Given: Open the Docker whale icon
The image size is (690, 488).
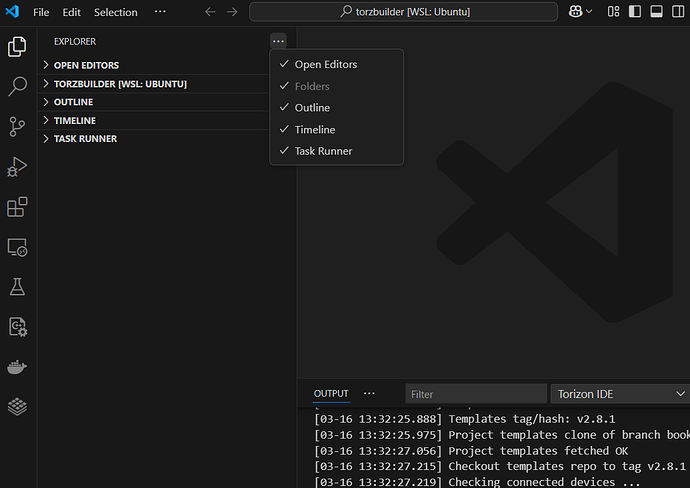Looking at the screenshot, I should click(17, 367).
